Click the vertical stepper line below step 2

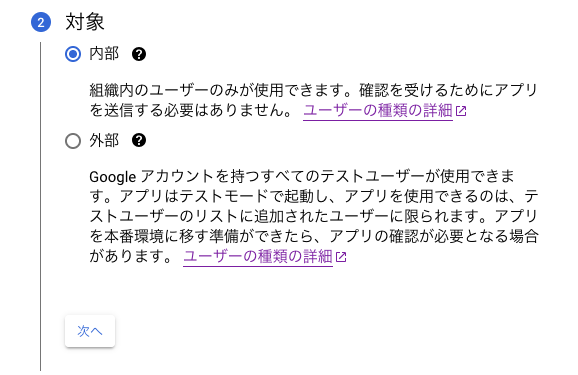pyautogui.click(x=41, y=206)
